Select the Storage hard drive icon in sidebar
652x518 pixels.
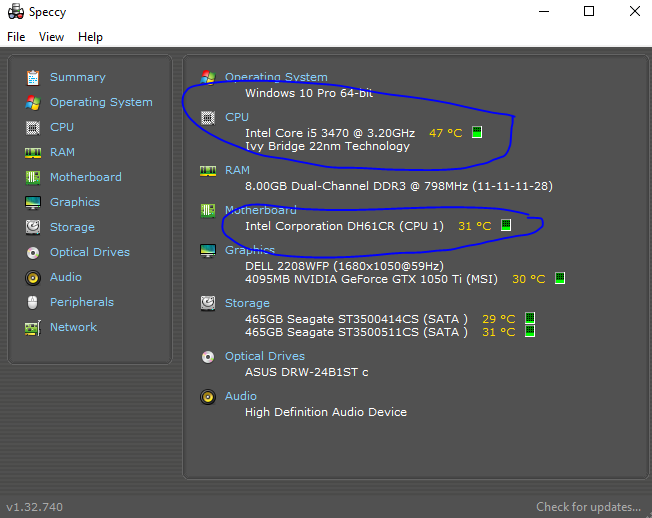(x=33, y=227)
